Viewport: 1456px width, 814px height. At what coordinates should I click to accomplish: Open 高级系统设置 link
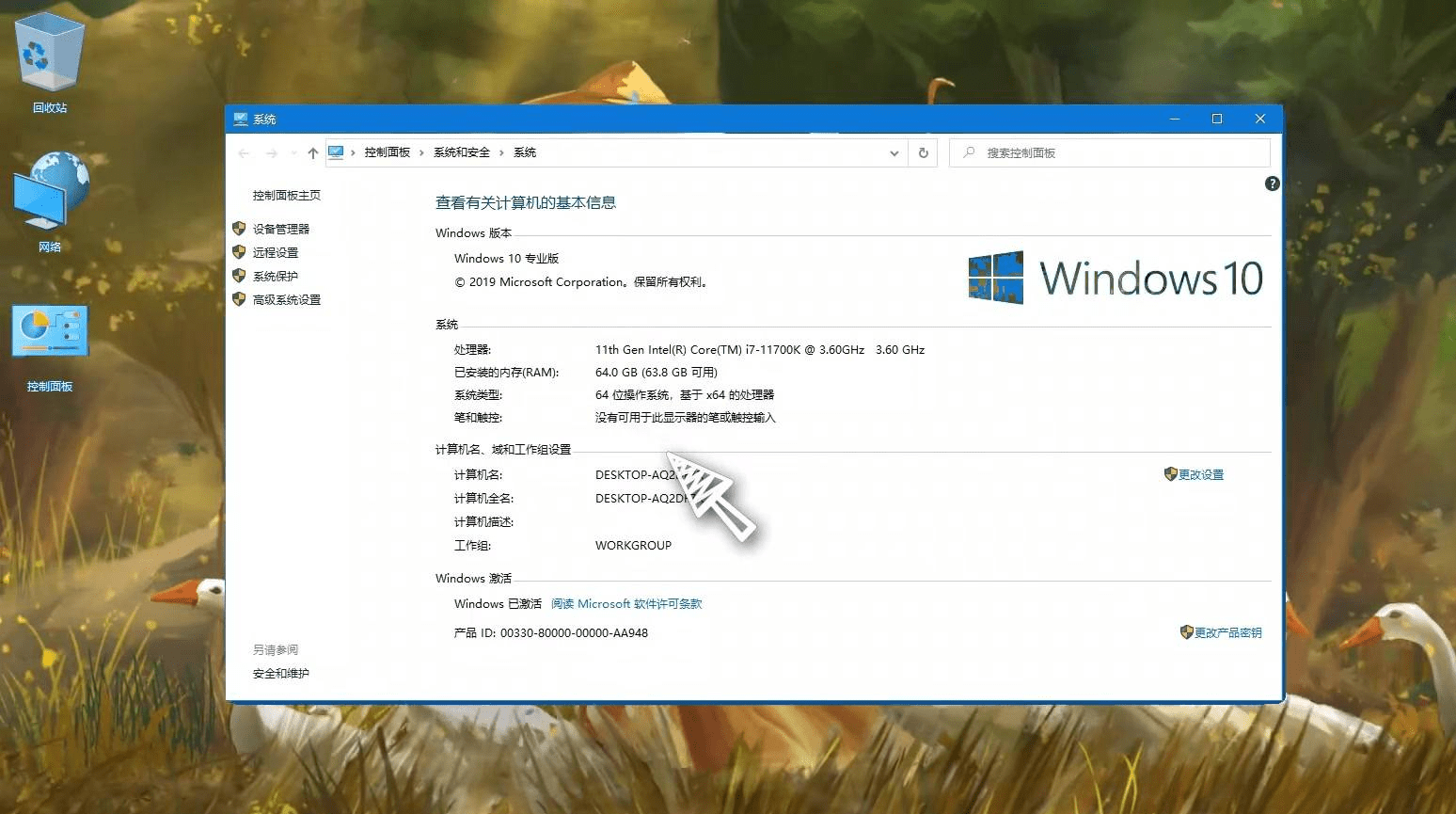[287, 299]
